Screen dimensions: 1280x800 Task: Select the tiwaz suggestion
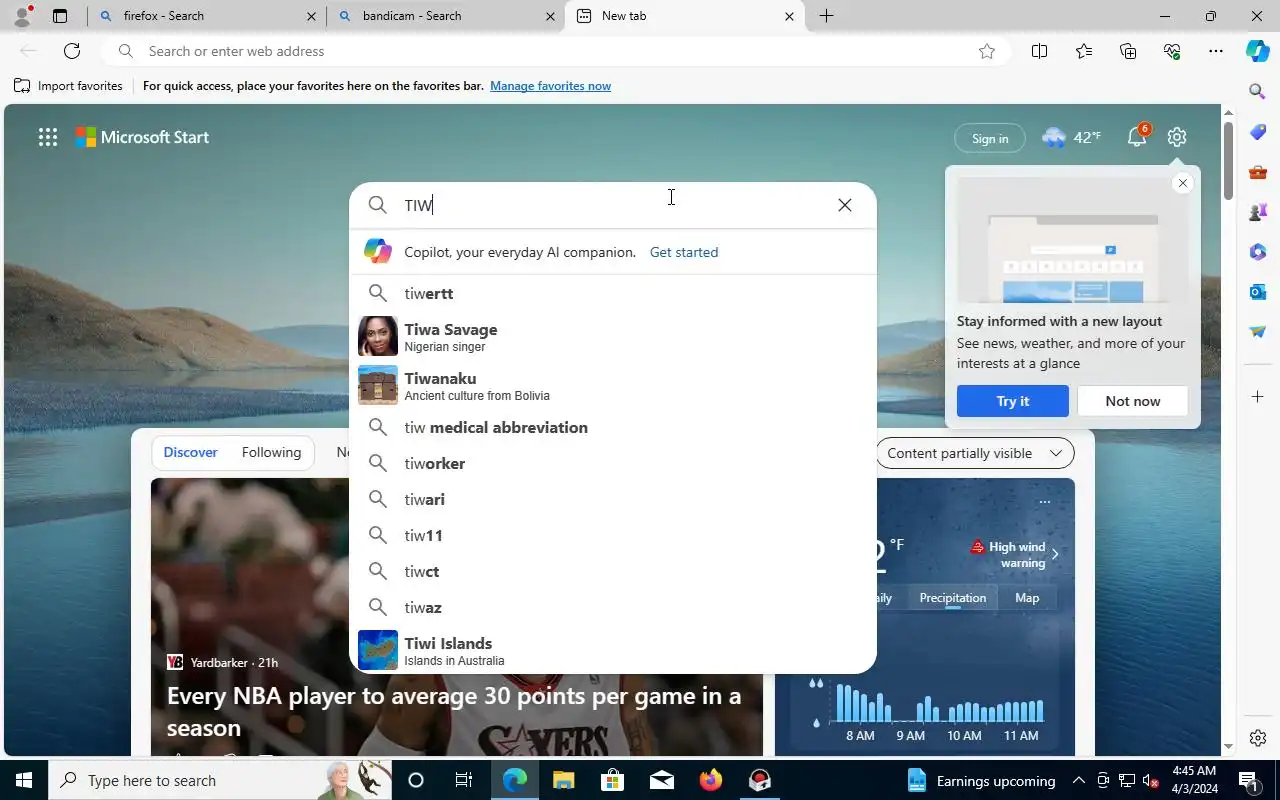click(x=613, y=607)
